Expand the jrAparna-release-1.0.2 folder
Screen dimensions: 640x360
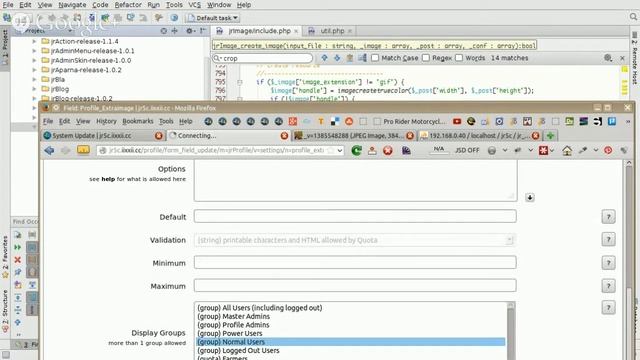click(34, 70)
